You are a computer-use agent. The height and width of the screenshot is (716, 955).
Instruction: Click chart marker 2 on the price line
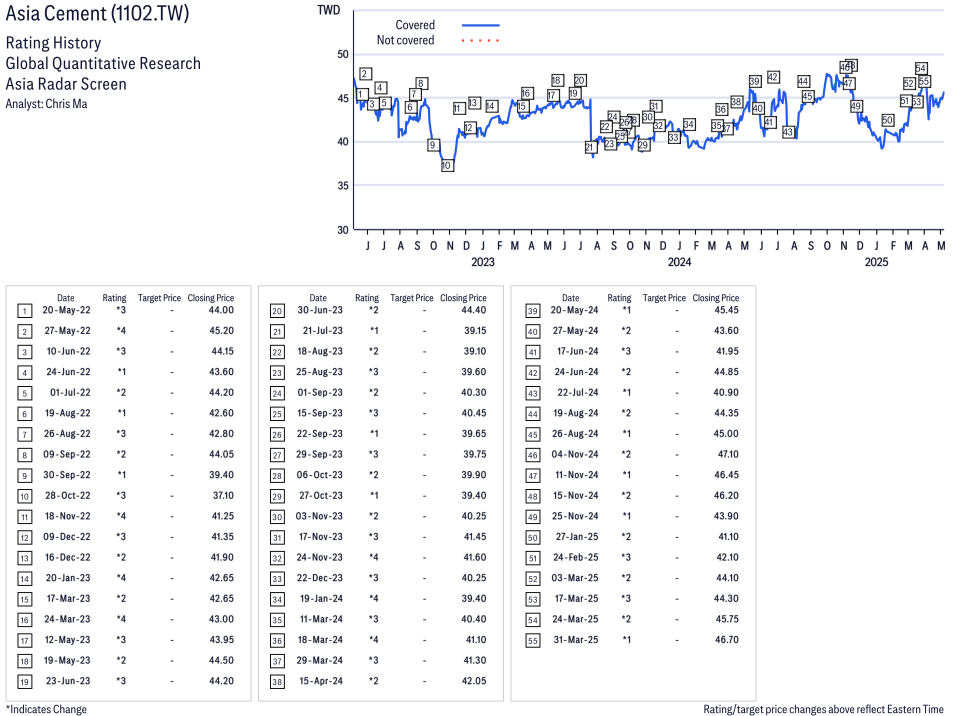[365, 74]
